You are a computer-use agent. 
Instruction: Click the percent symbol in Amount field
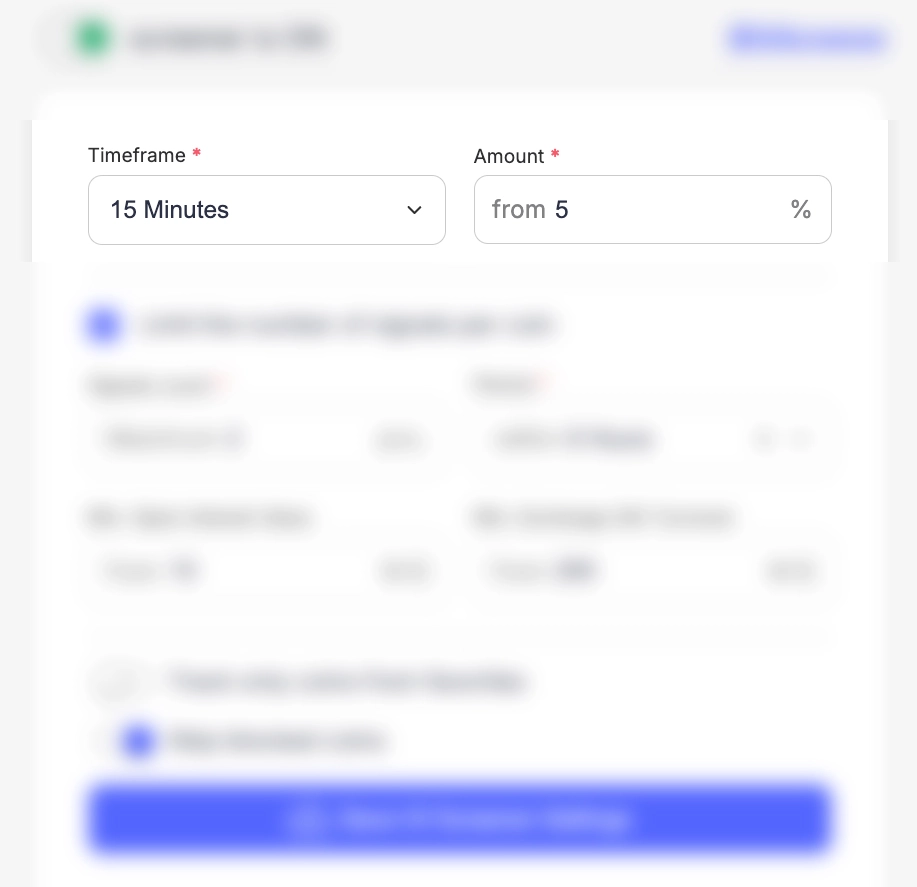tap(800, 210)
